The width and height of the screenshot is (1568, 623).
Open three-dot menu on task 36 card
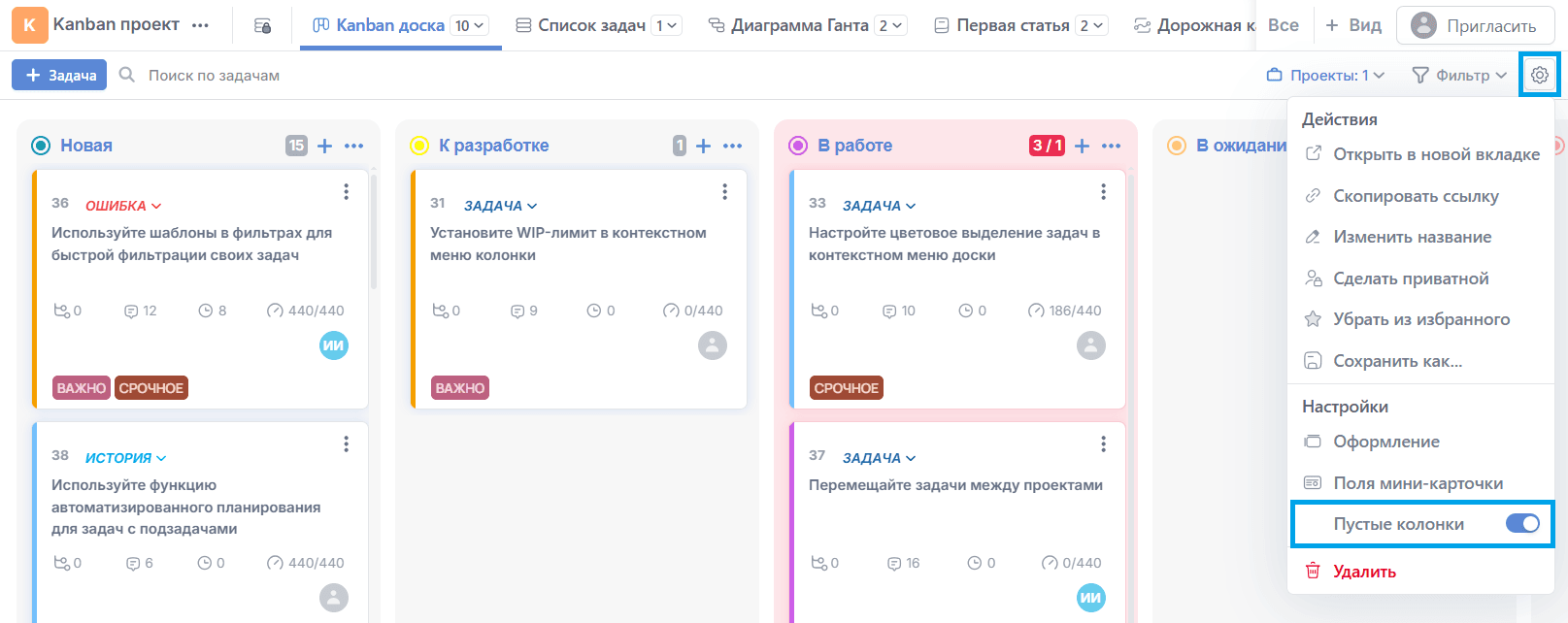[x=346, y=192]
